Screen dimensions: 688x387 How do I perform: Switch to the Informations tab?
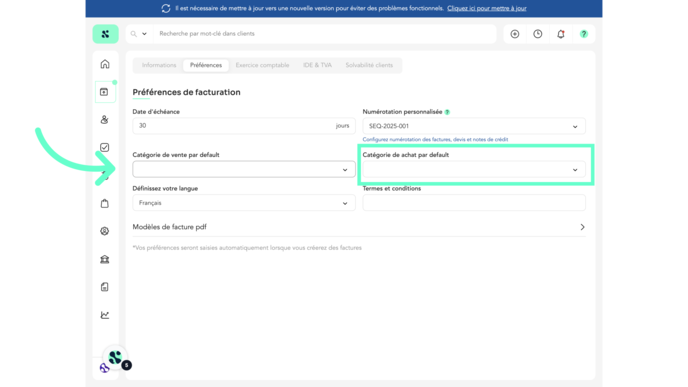159,65
